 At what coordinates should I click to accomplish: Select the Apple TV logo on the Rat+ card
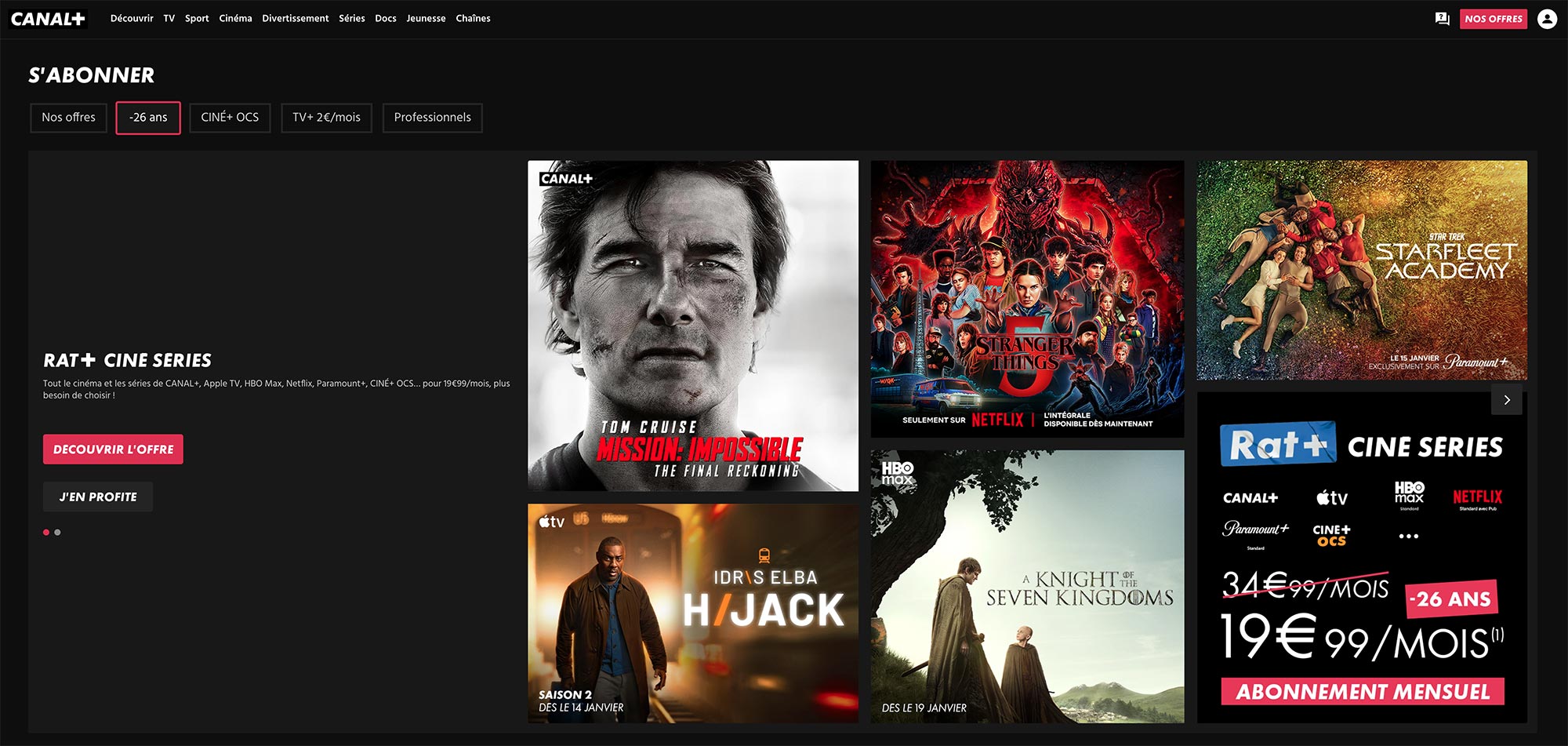pos(1333,497)
